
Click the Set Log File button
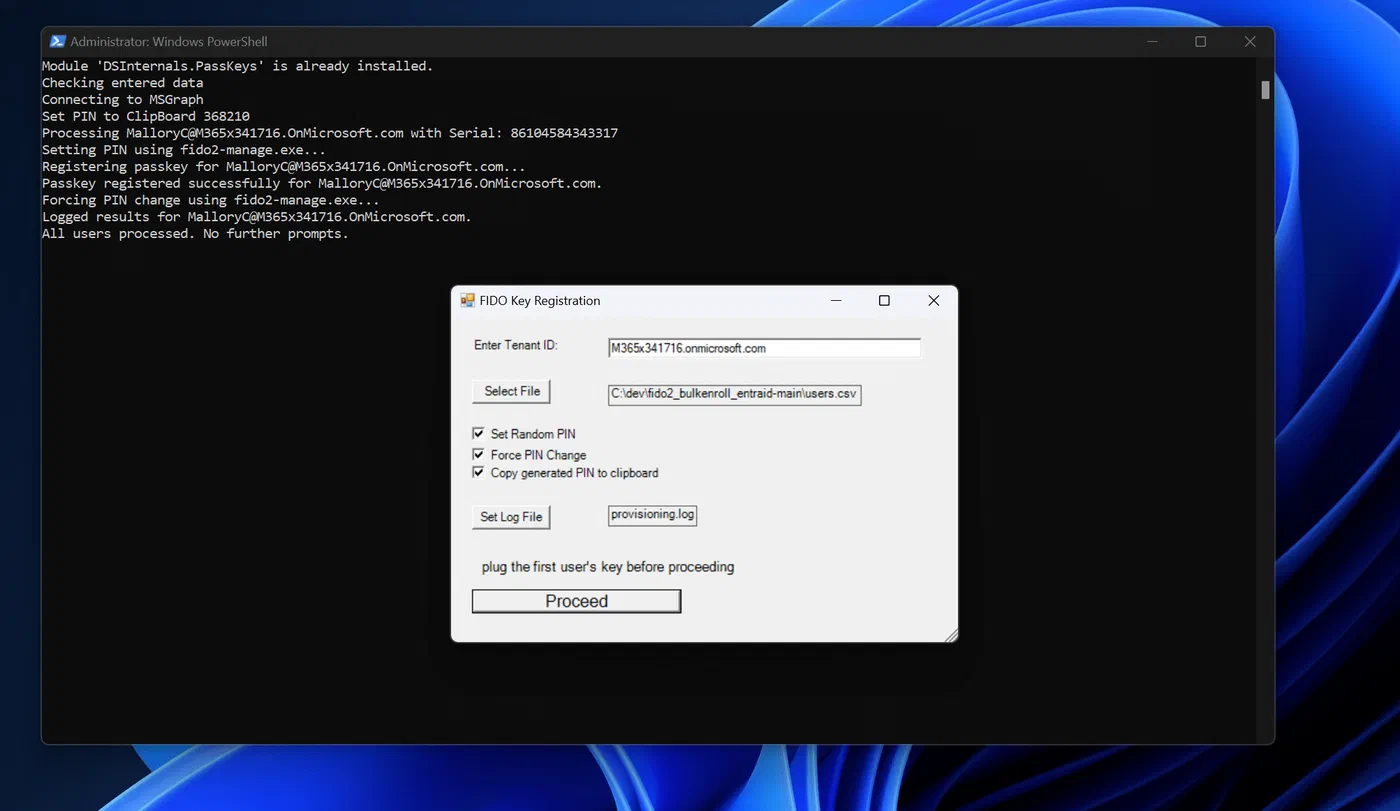[x=511, y=517]
